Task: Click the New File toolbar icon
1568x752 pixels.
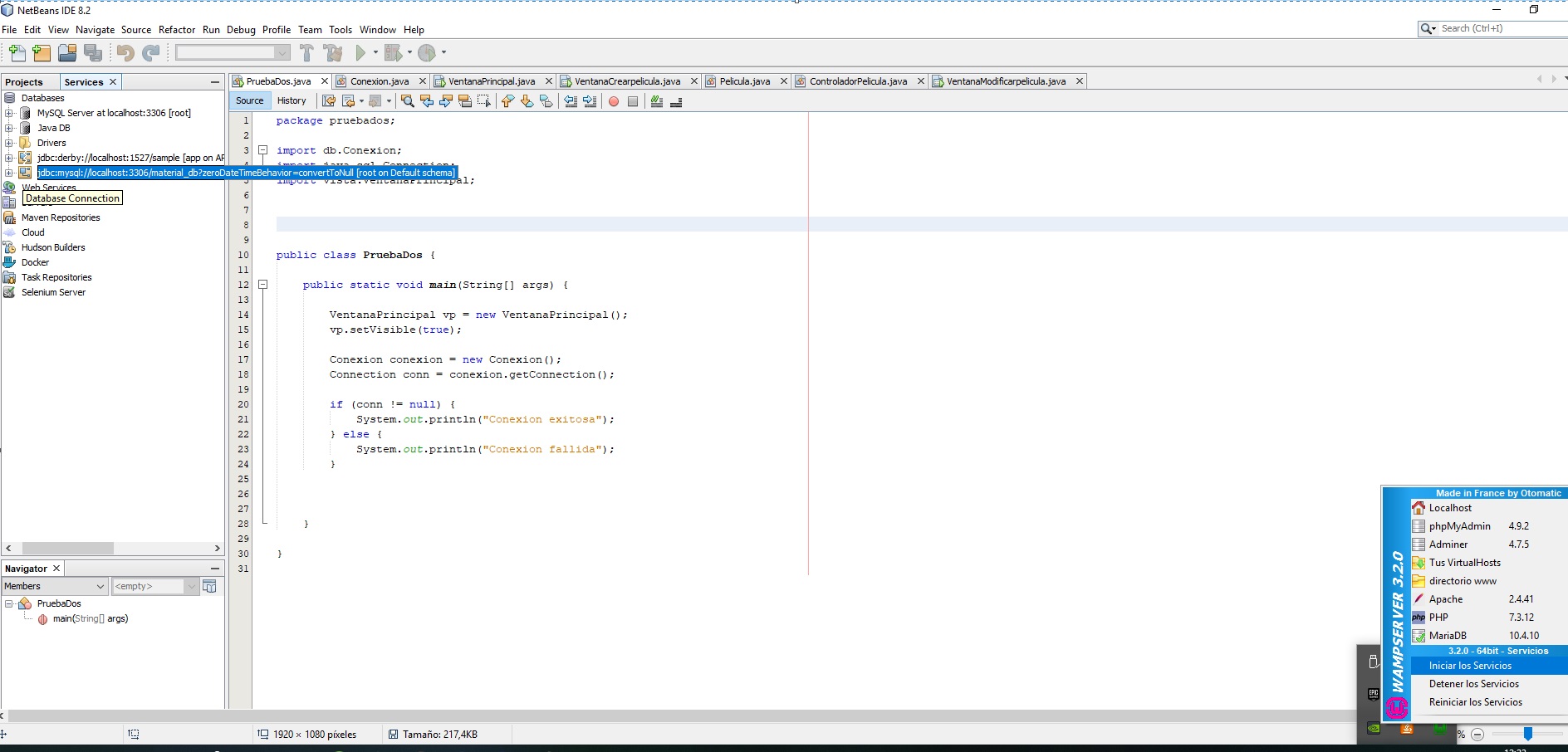Action: 17,53
